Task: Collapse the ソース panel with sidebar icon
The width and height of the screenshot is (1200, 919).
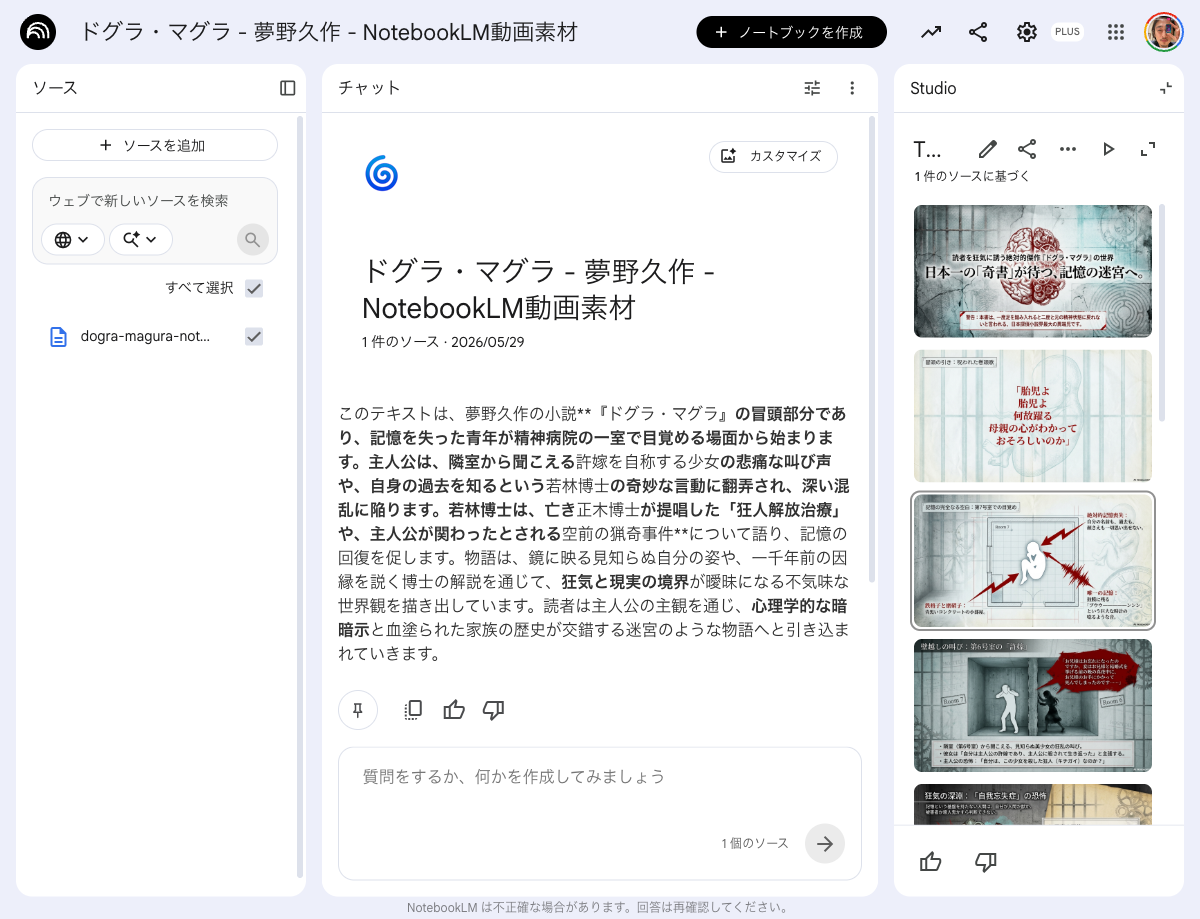Action: [288, 88]
